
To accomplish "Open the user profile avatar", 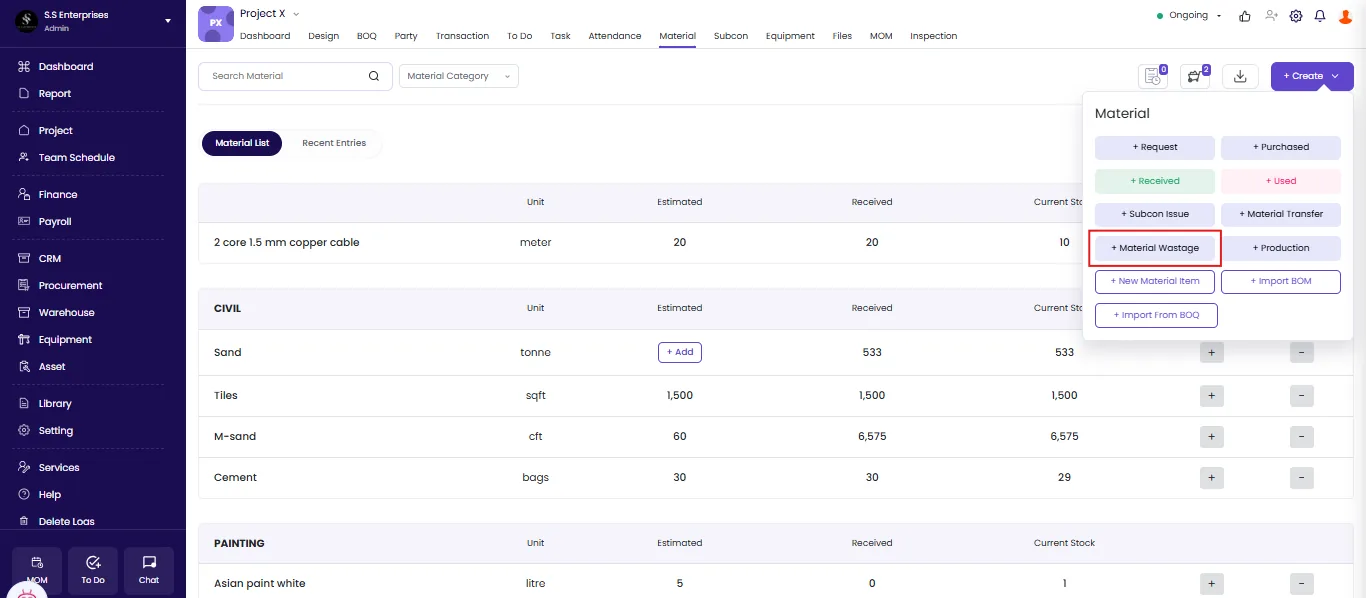I will [x=1345, y=16].
